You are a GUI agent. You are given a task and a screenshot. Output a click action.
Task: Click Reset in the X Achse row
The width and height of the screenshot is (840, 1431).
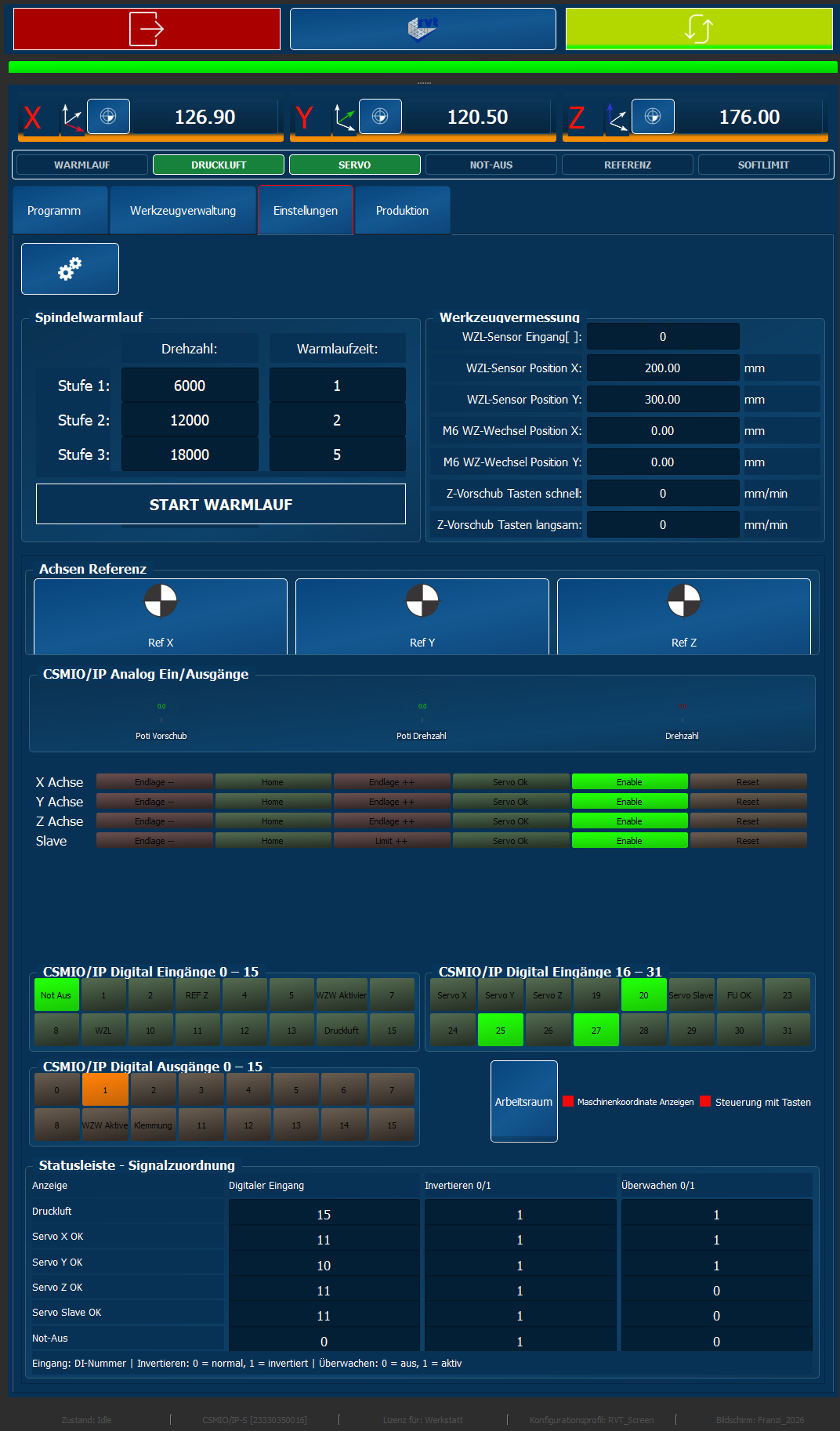748,782
